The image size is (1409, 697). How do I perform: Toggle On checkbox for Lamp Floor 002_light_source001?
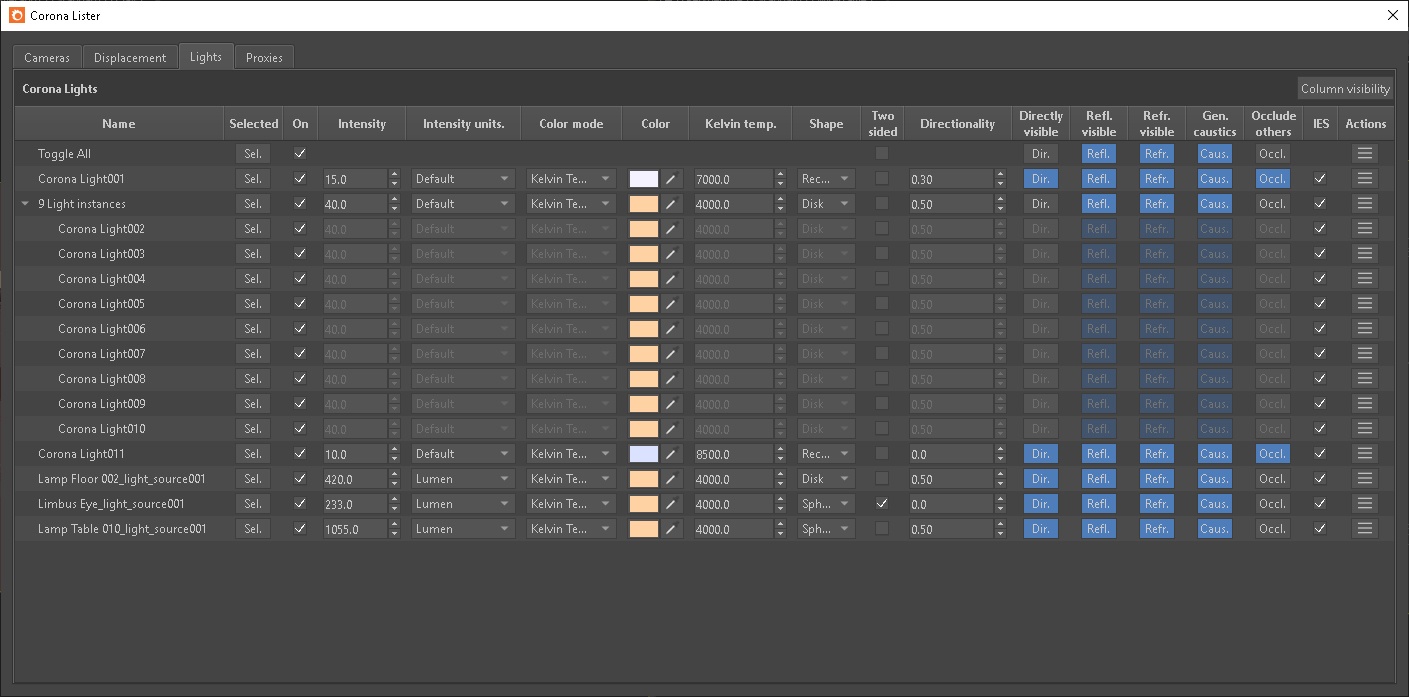click(x=300, y=479)
